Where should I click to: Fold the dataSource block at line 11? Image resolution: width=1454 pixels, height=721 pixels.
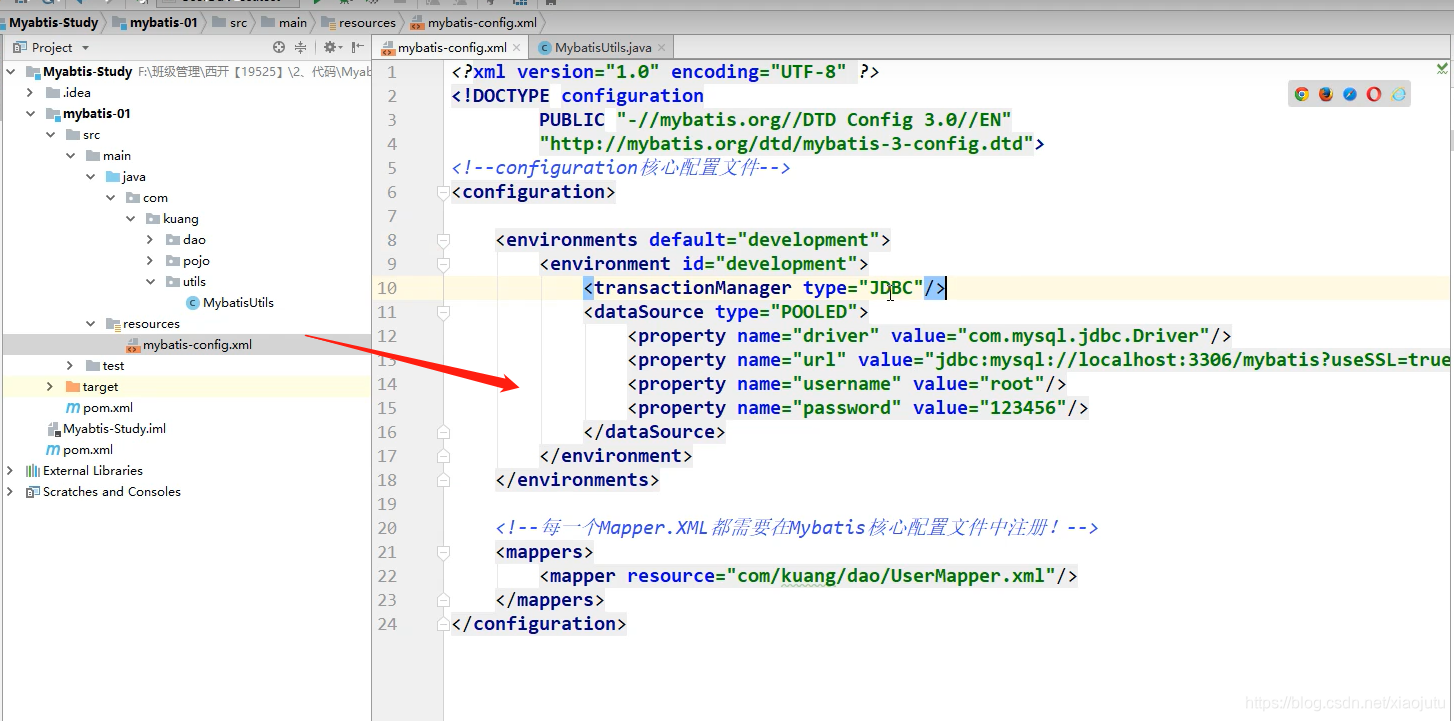(x=443, y=312)
